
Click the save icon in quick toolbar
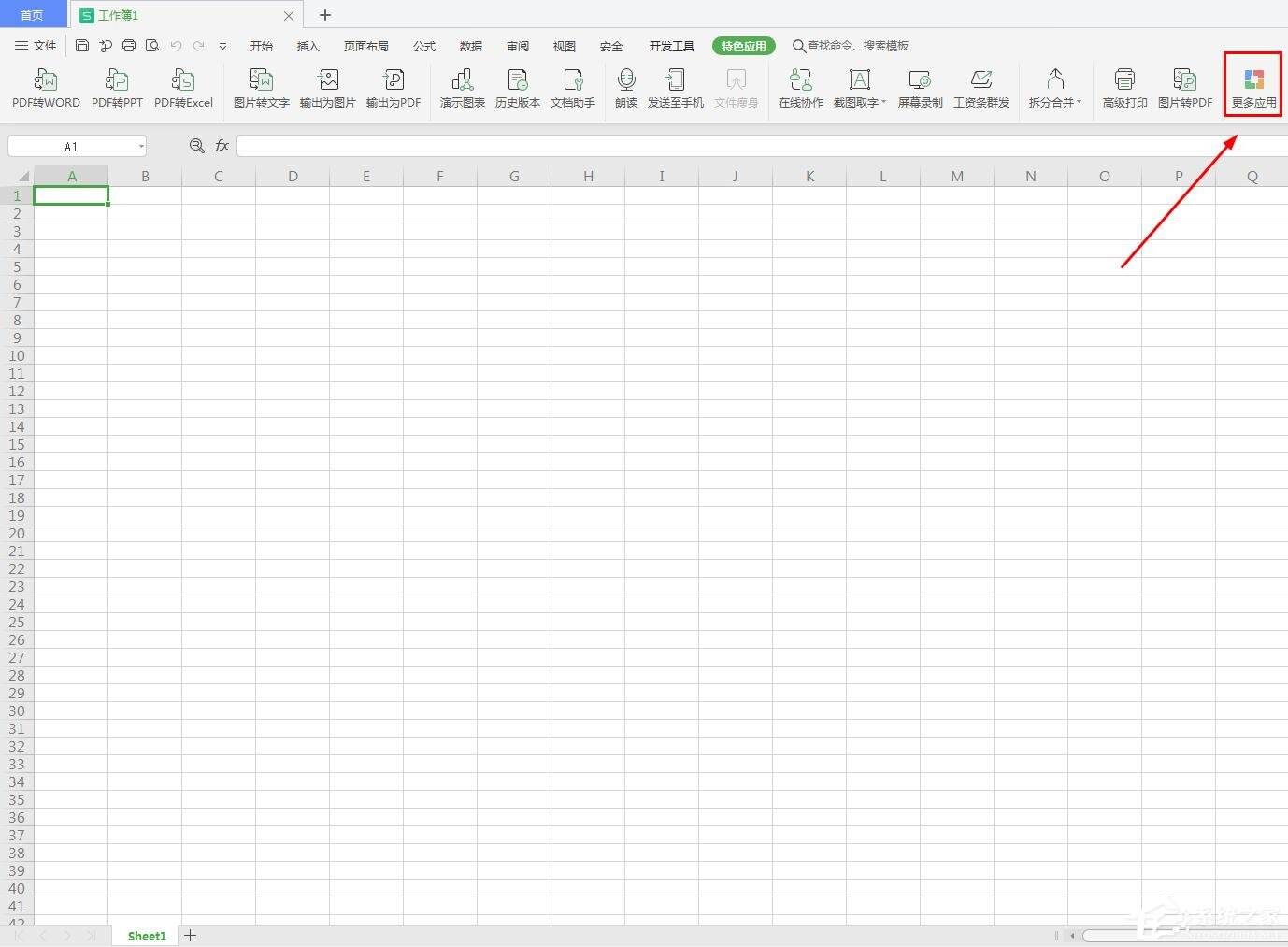pos(82,46)
